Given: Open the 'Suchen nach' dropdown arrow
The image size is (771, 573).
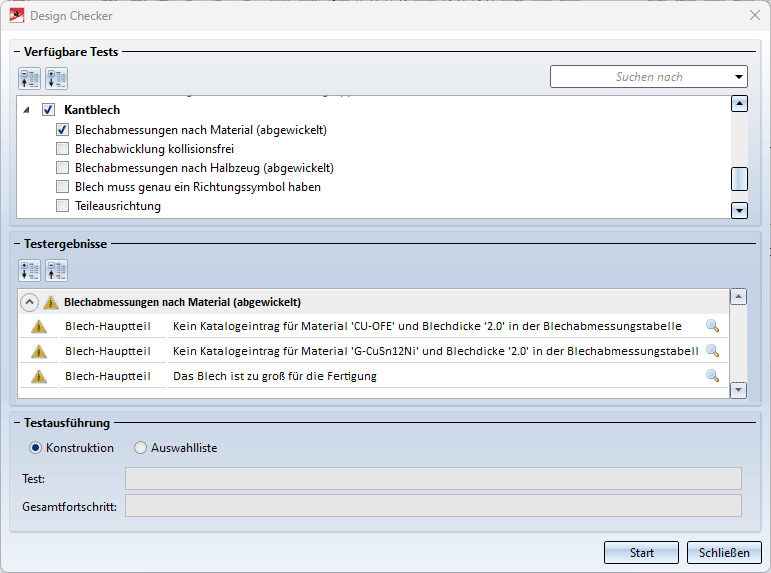Looking at the screenshot, I should (739, 77).
